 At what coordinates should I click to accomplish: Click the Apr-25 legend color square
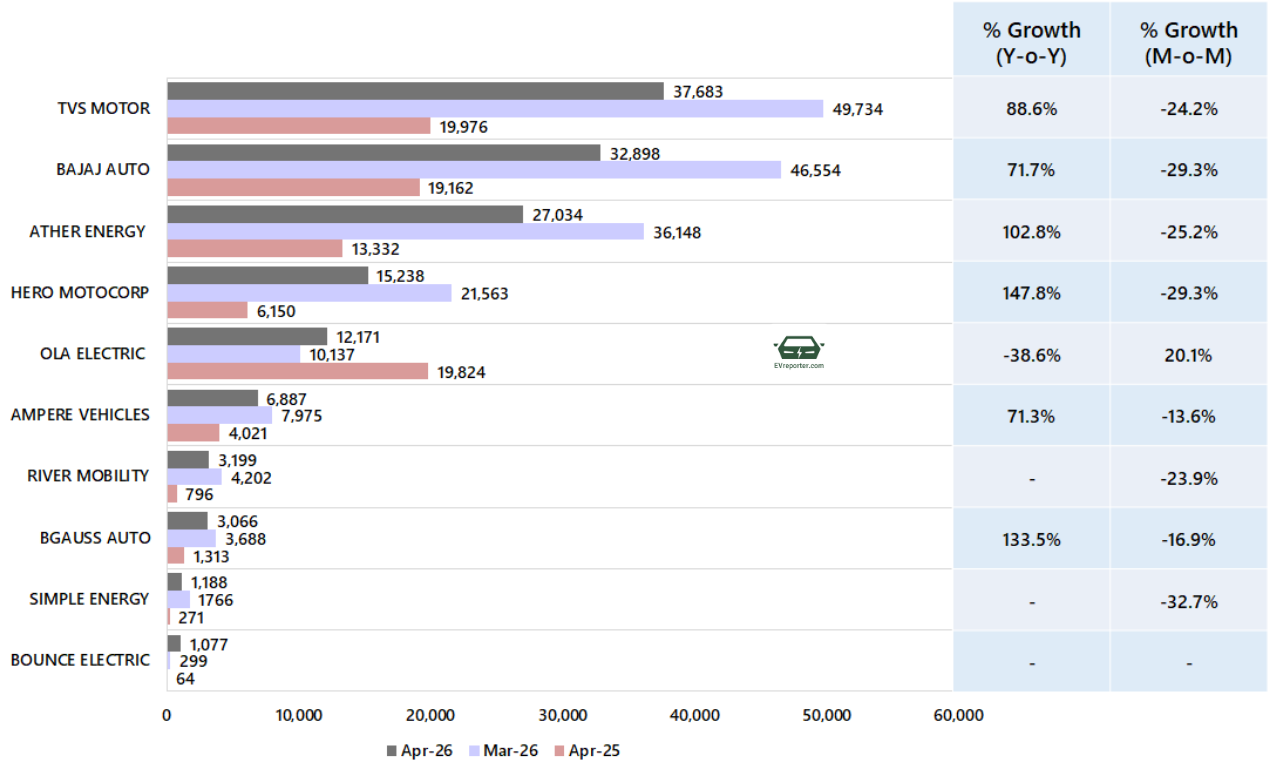[x=560, y=751]
